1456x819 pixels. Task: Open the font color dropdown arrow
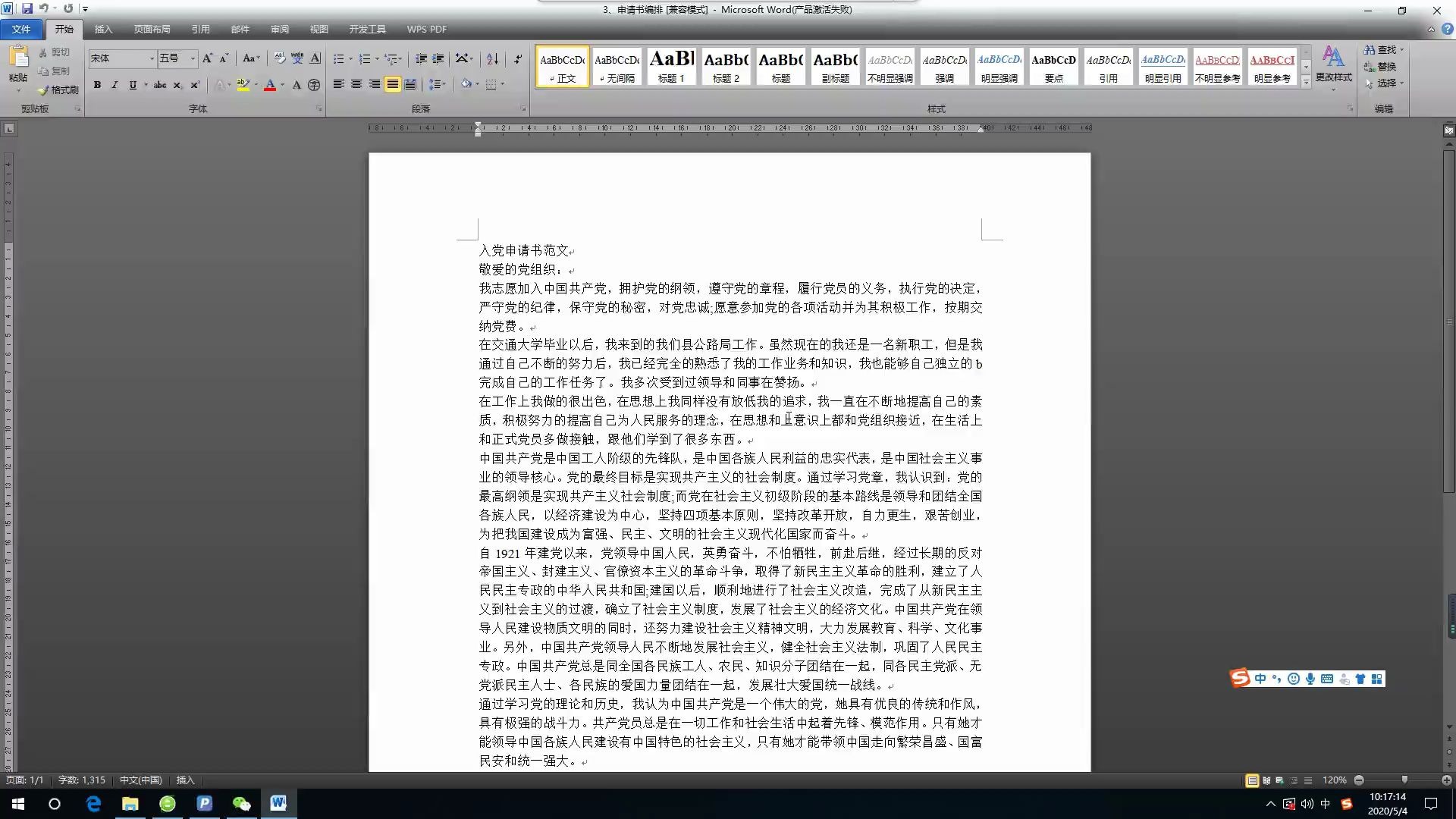(x=283, y=85)
